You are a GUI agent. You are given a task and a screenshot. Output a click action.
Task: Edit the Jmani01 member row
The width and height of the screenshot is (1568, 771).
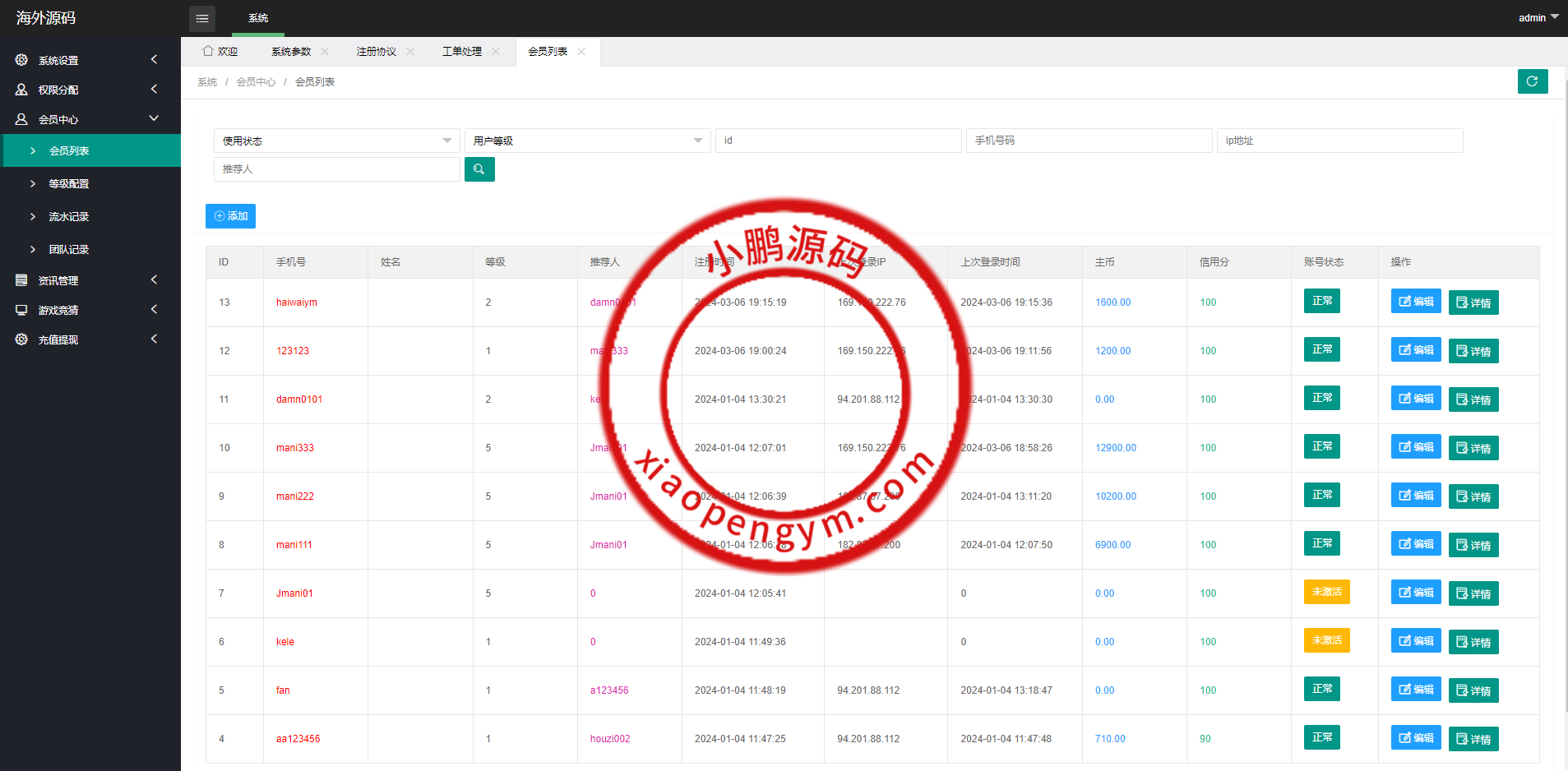pos(1416,593)
